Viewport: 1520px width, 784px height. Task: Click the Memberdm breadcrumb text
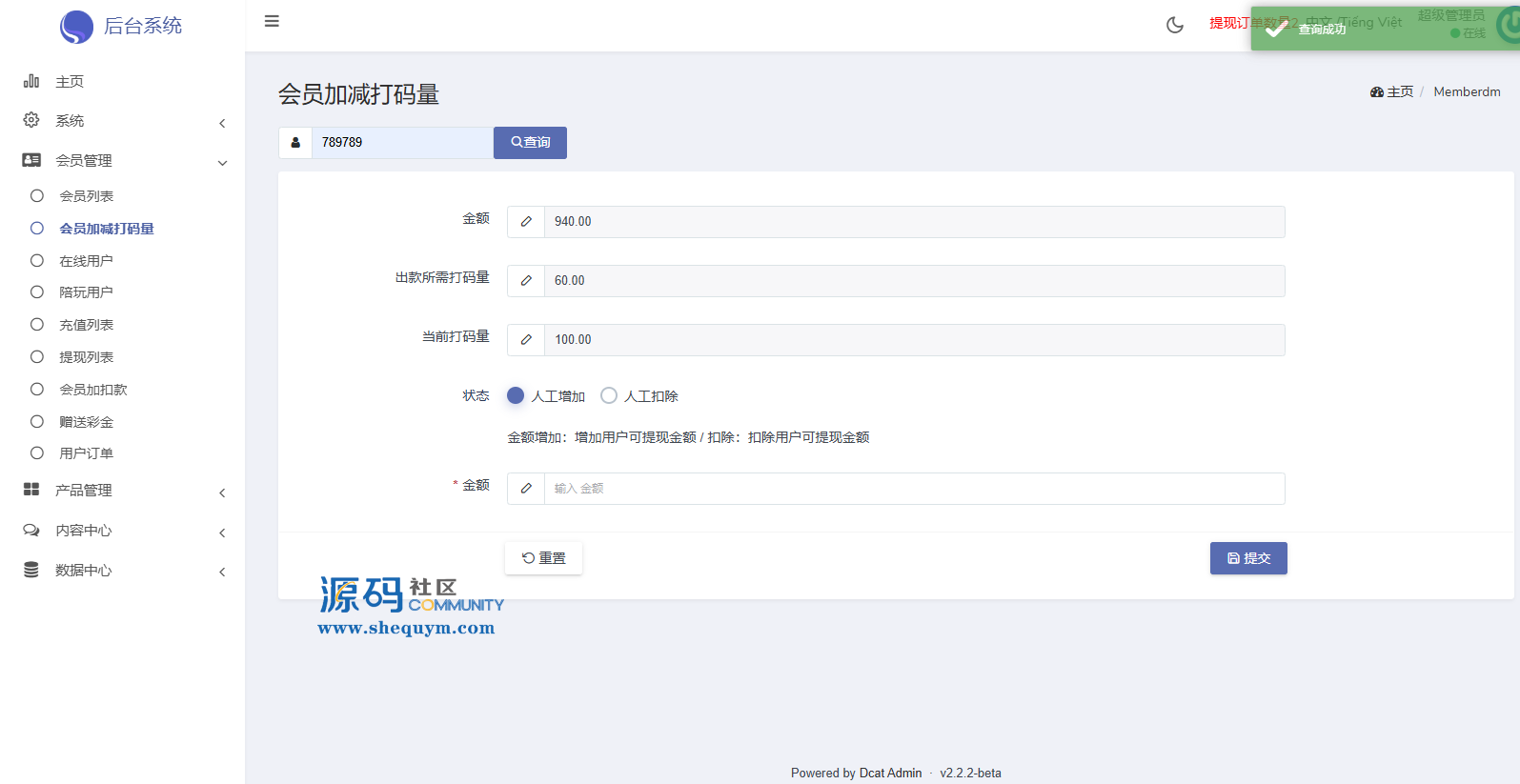[1467, 92]
